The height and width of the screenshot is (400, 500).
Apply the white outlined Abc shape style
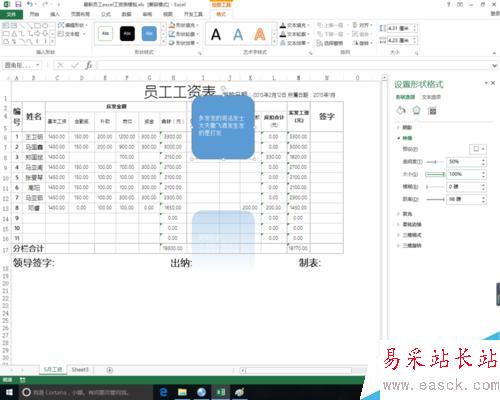pyautogui.click(x=105, y=34)
